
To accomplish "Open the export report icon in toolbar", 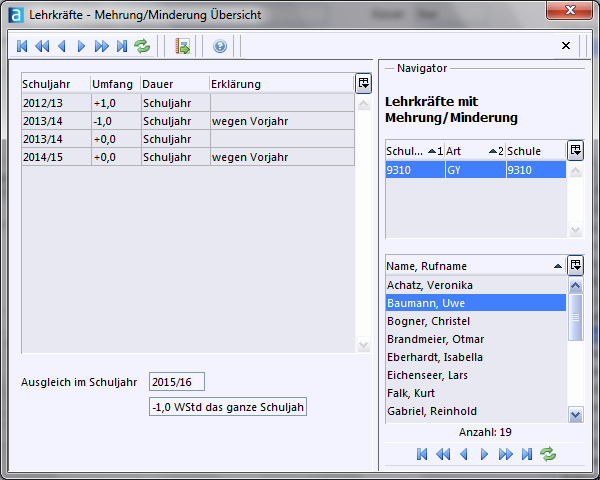I will tap(183, 46).
